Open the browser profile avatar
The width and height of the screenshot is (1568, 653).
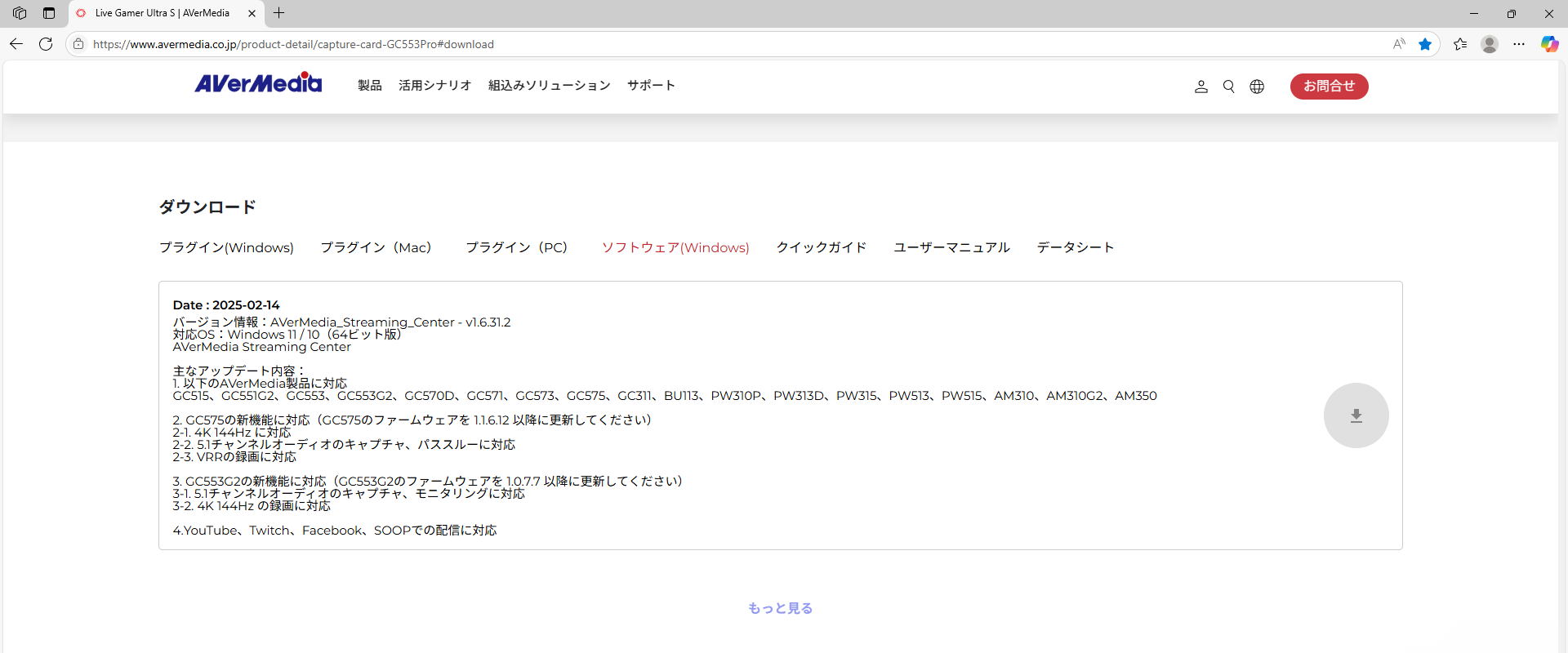click(x=1490, y=44)
